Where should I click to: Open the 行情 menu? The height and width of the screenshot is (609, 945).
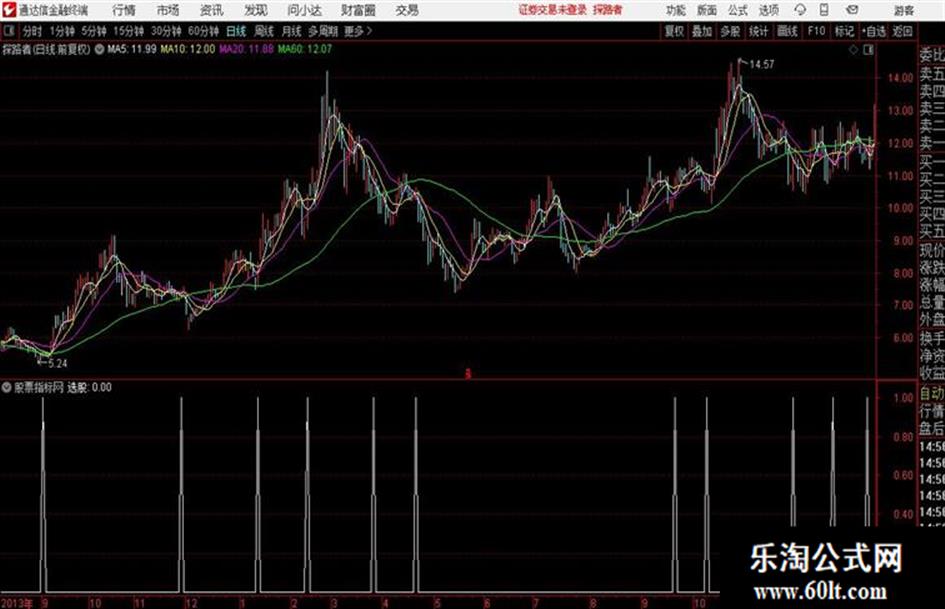pos(124,10)
